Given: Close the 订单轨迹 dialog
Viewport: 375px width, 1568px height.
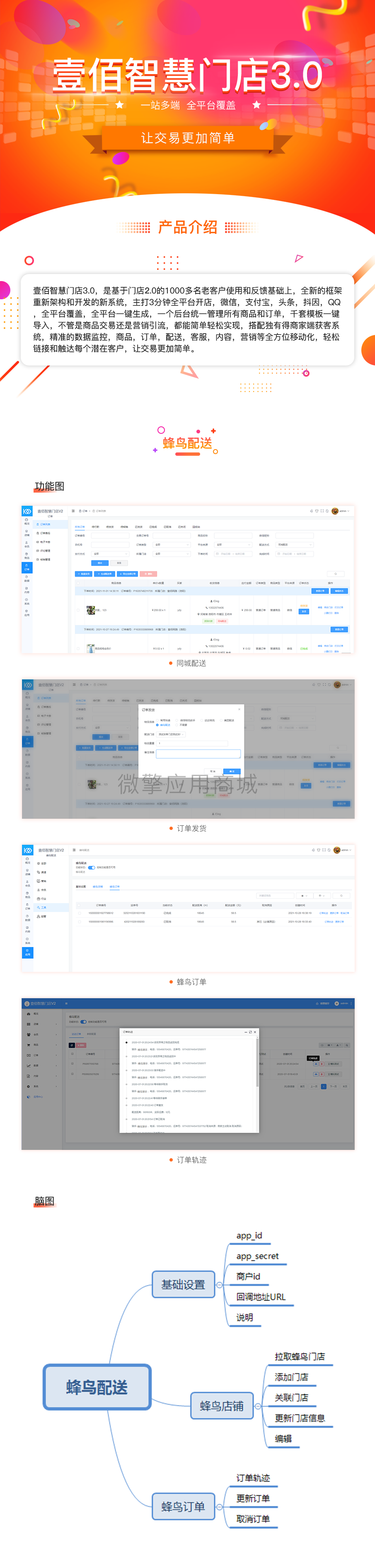Looking at the screenshot, I should tap(255, 1032).
